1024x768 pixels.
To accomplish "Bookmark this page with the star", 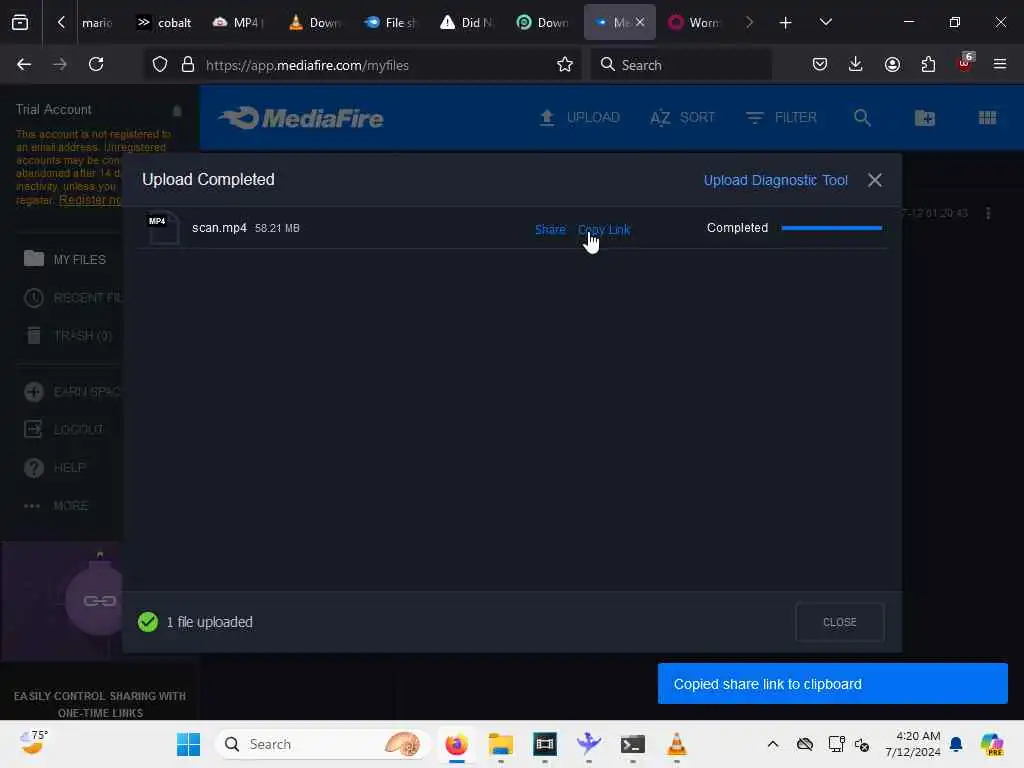I will point(565,65).
